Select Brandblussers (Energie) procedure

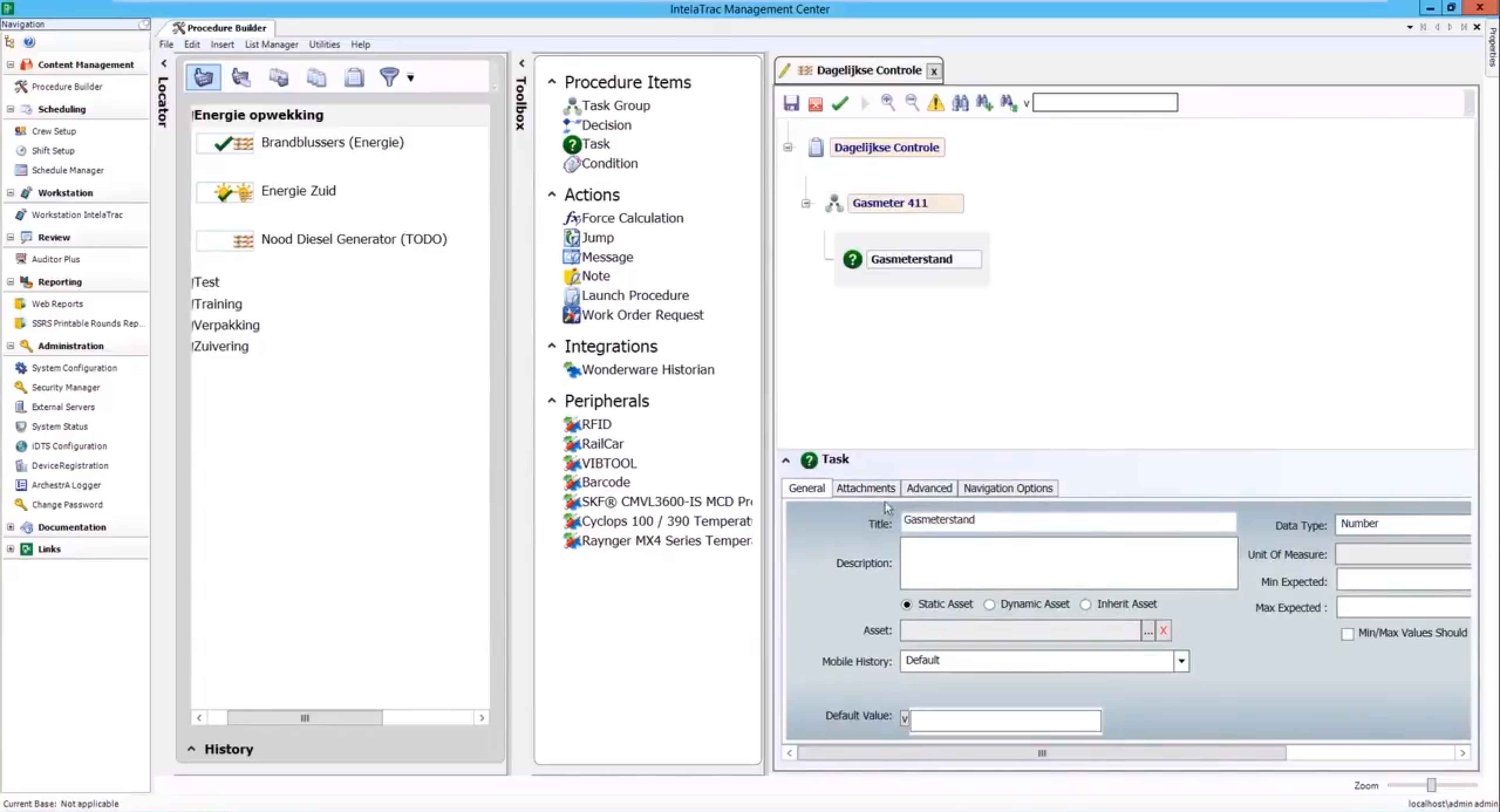[x=332, y=142]
